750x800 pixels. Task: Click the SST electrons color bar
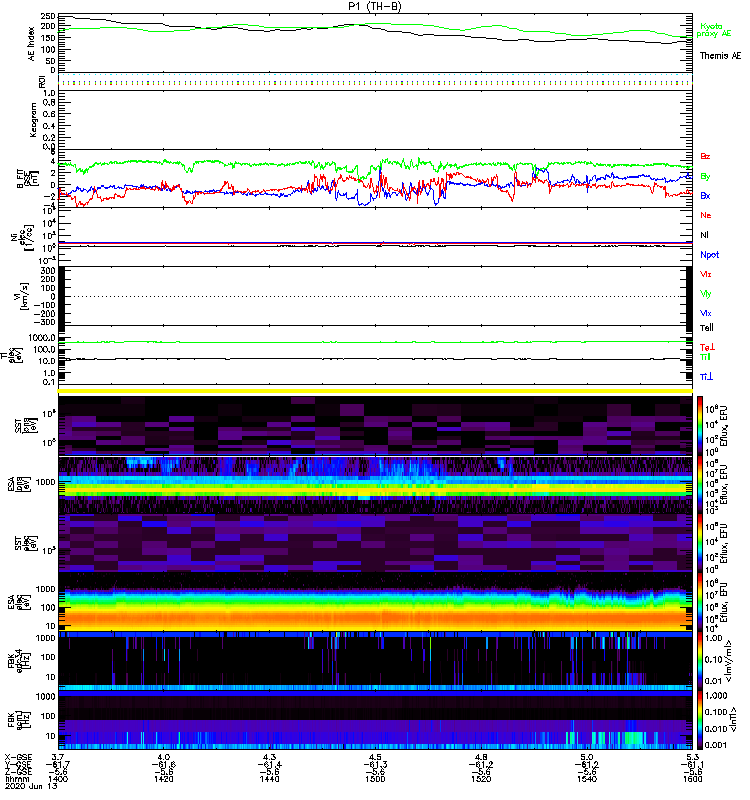tap(700, 543)
